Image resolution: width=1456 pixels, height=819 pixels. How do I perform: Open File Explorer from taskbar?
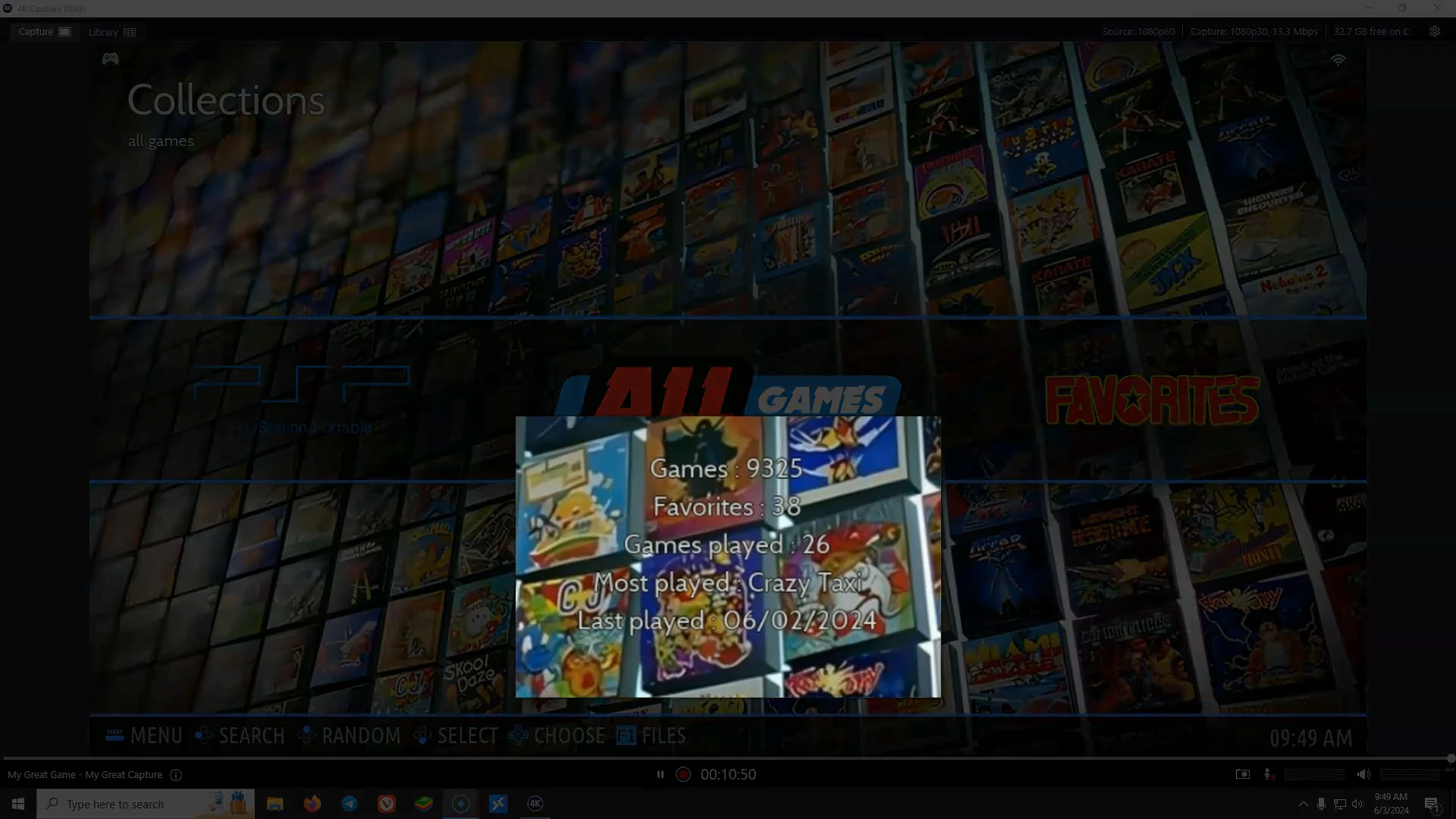(x=275, y=804)
